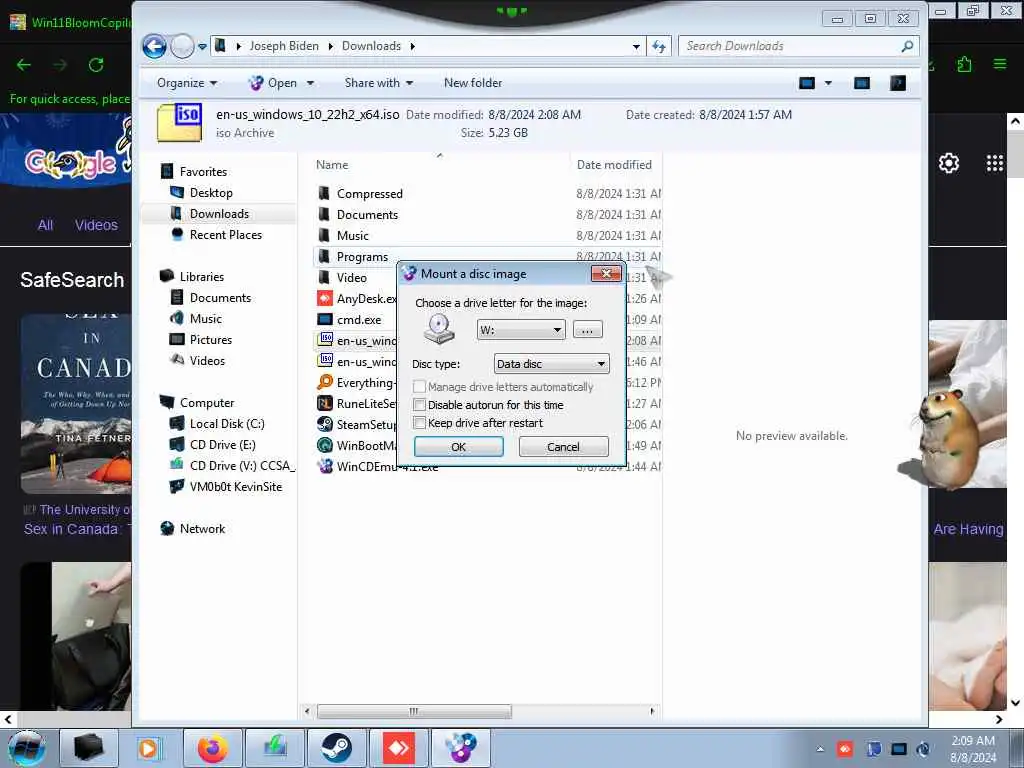The height and width of the screenshot is (768, 1024).
Task: Cancel the Mount a disc image dialog
Action: (563, 447)
